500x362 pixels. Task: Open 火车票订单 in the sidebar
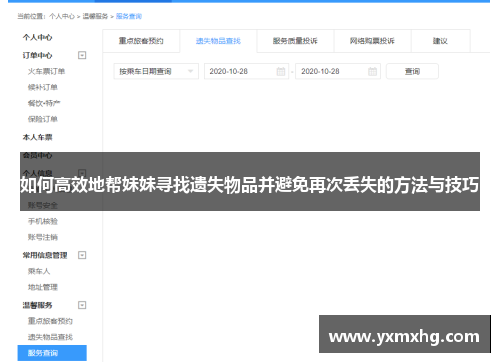(46, 71)
